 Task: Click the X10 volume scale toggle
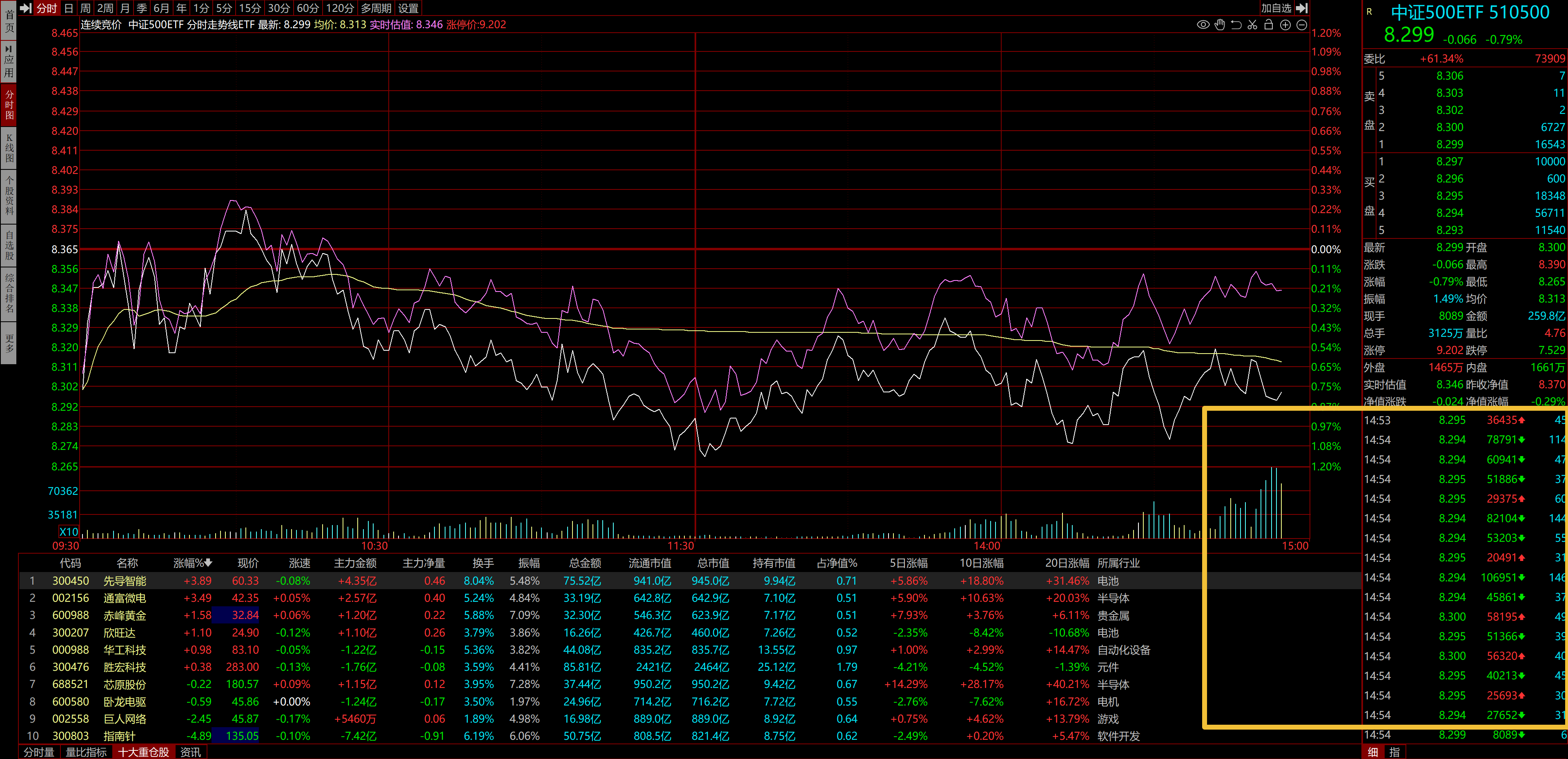(68, 531)
